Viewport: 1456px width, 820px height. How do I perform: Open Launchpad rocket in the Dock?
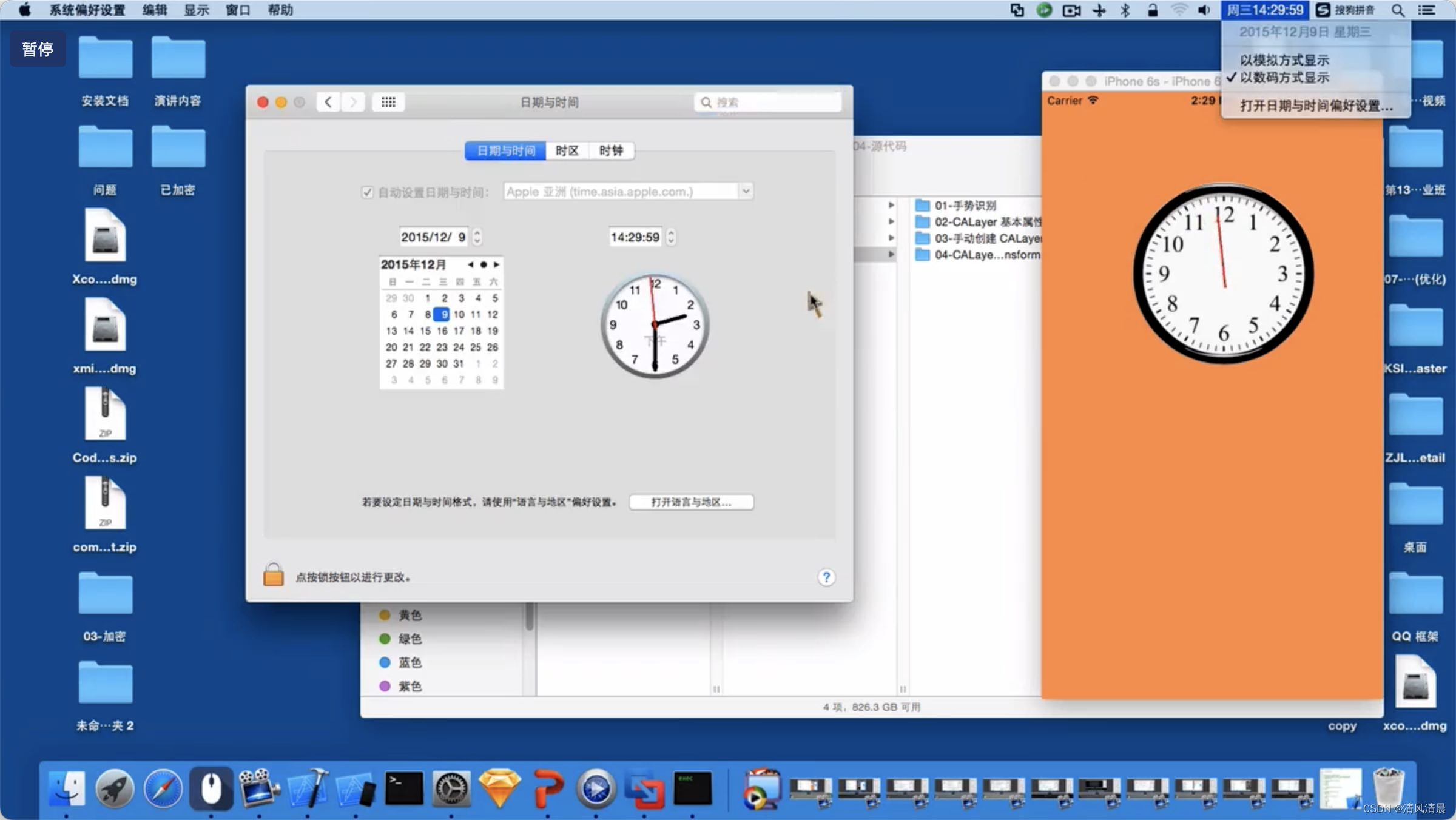(114, 788)
